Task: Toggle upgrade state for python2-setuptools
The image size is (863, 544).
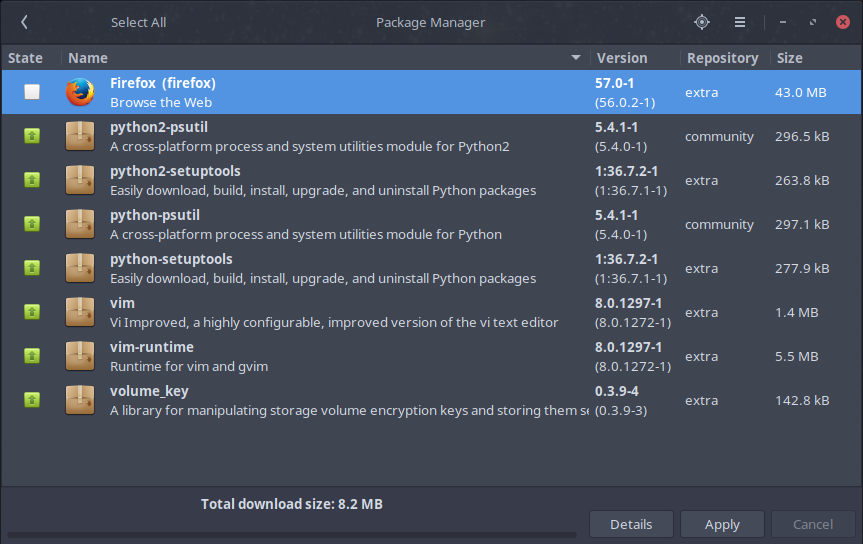Action: [32, 180]
